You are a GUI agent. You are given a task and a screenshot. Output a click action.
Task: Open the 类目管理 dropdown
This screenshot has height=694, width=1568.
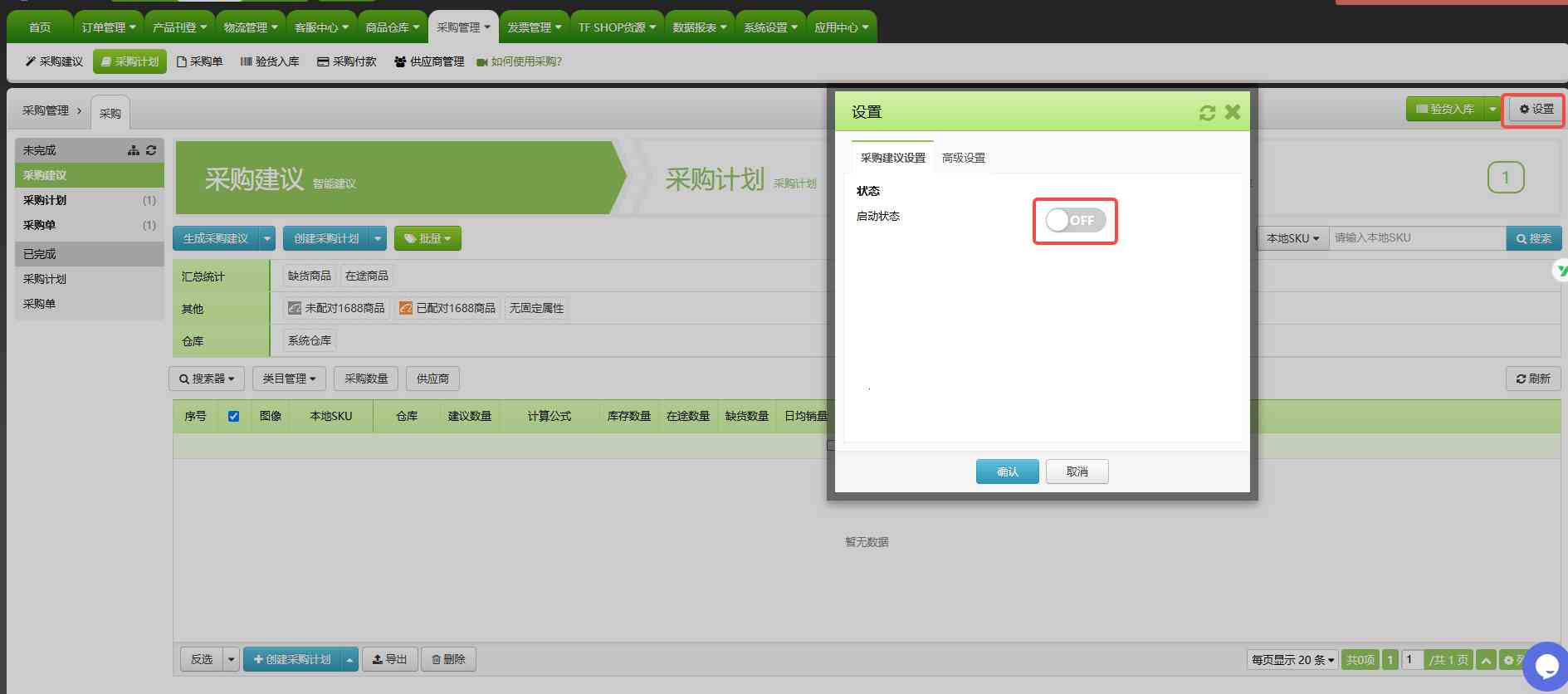point(289,379)
